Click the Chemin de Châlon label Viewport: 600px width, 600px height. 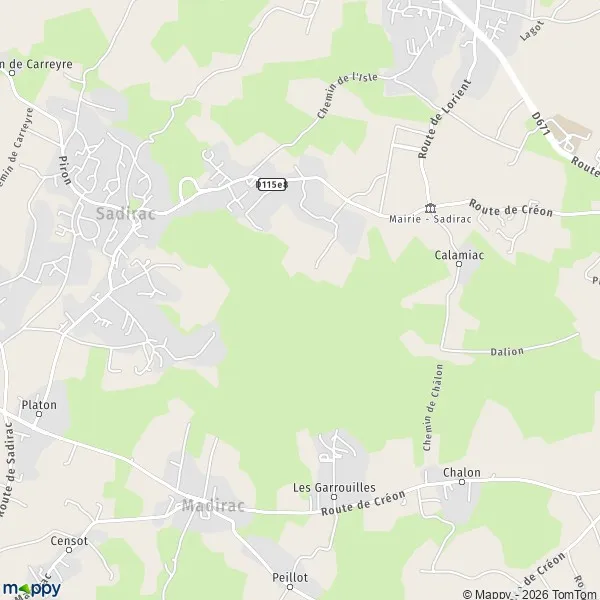point(433,407)
